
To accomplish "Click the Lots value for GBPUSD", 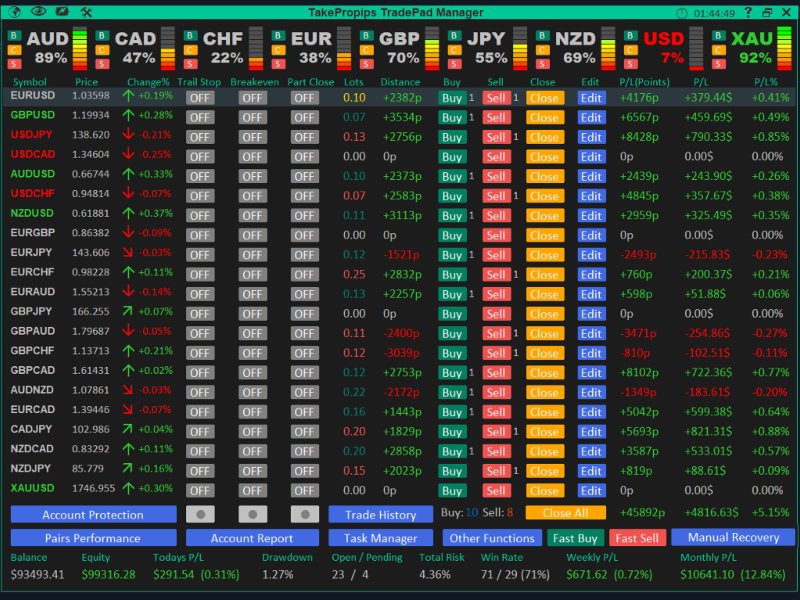I will click(354, 117).
